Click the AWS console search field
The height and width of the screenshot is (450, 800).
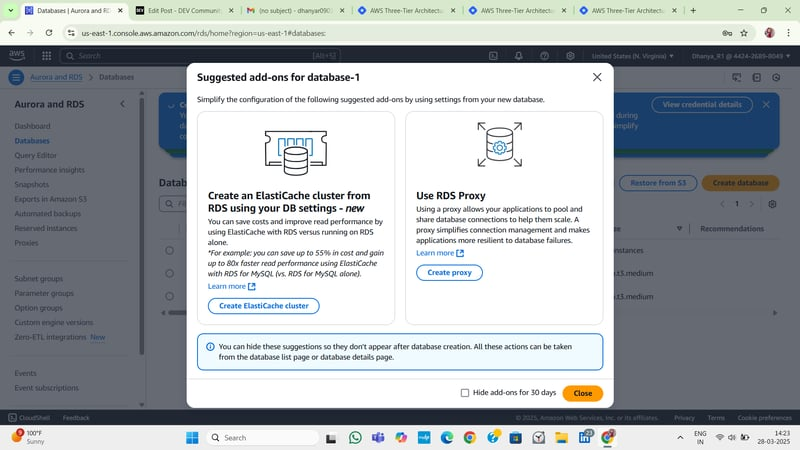point(200,56)
